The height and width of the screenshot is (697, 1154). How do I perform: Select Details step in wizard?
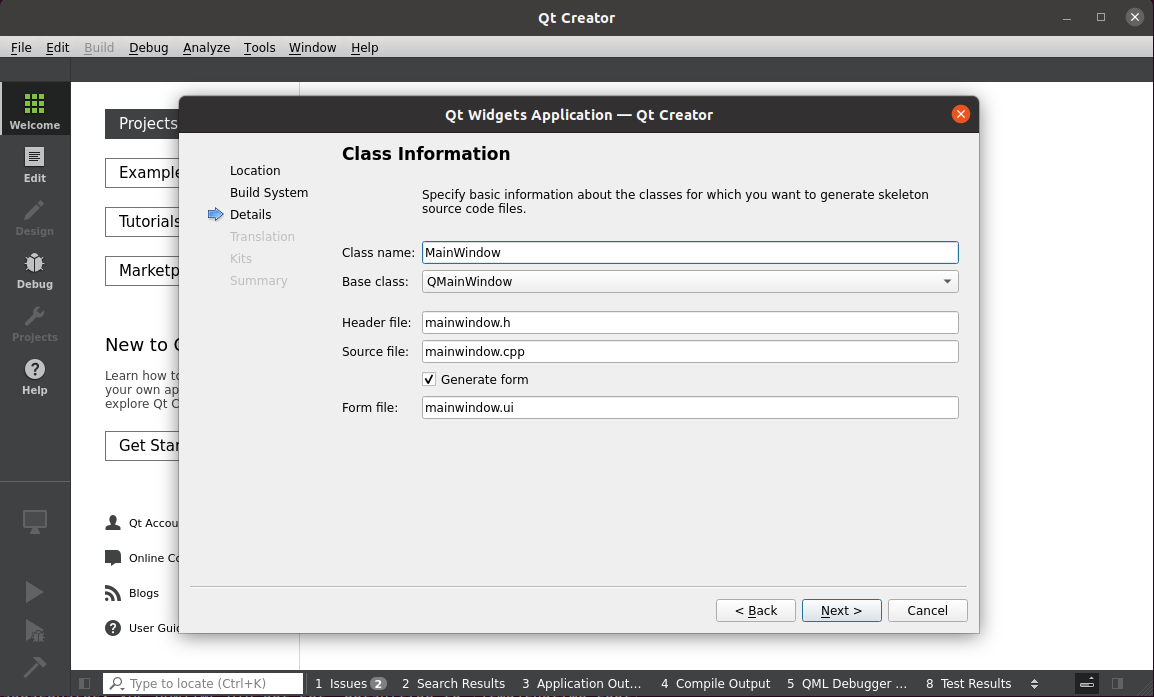[250, 214]
